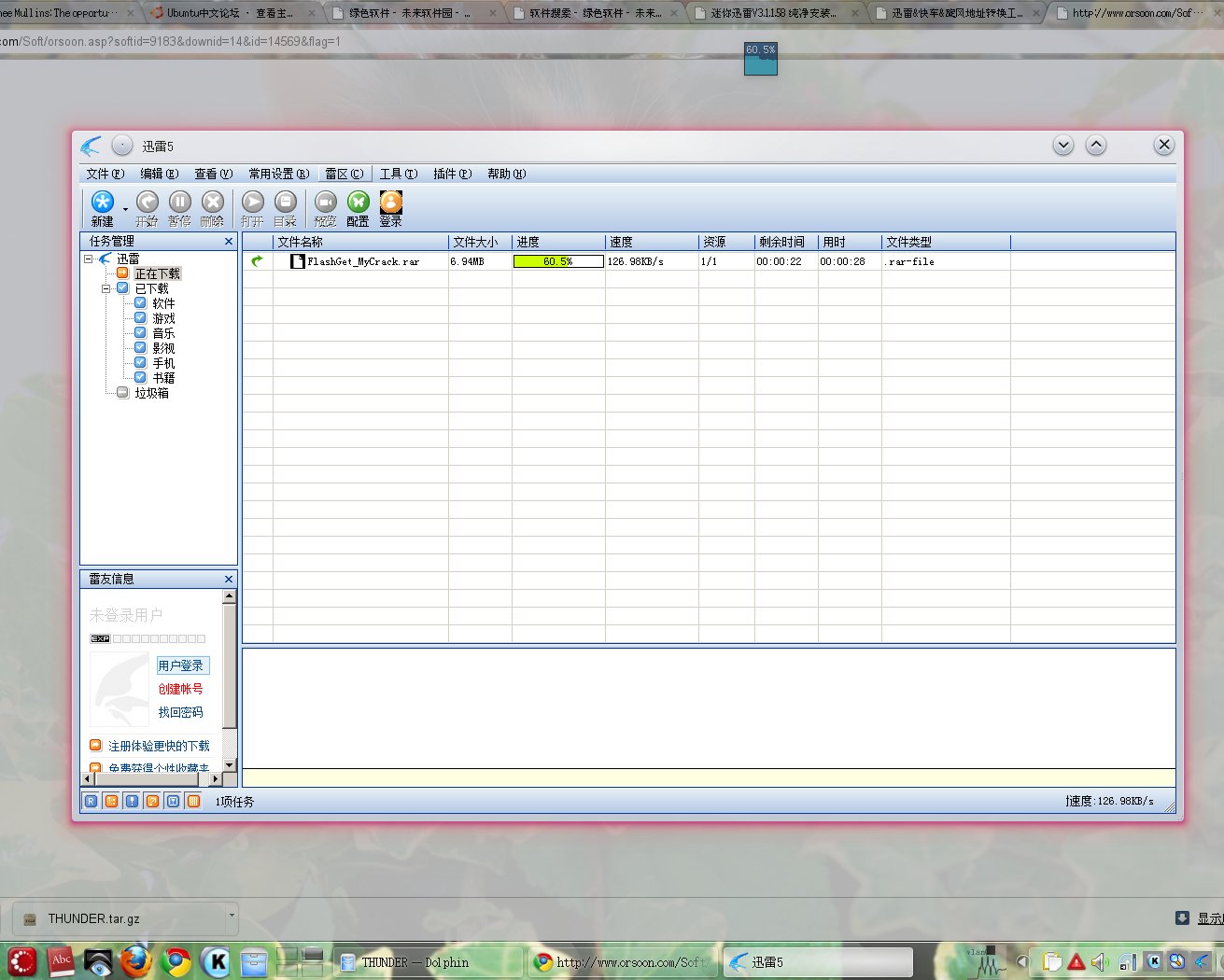Screen dimensions: 1224x980
Task: Click the 删除 (Delete) toolbar icon
Action: 212,203
